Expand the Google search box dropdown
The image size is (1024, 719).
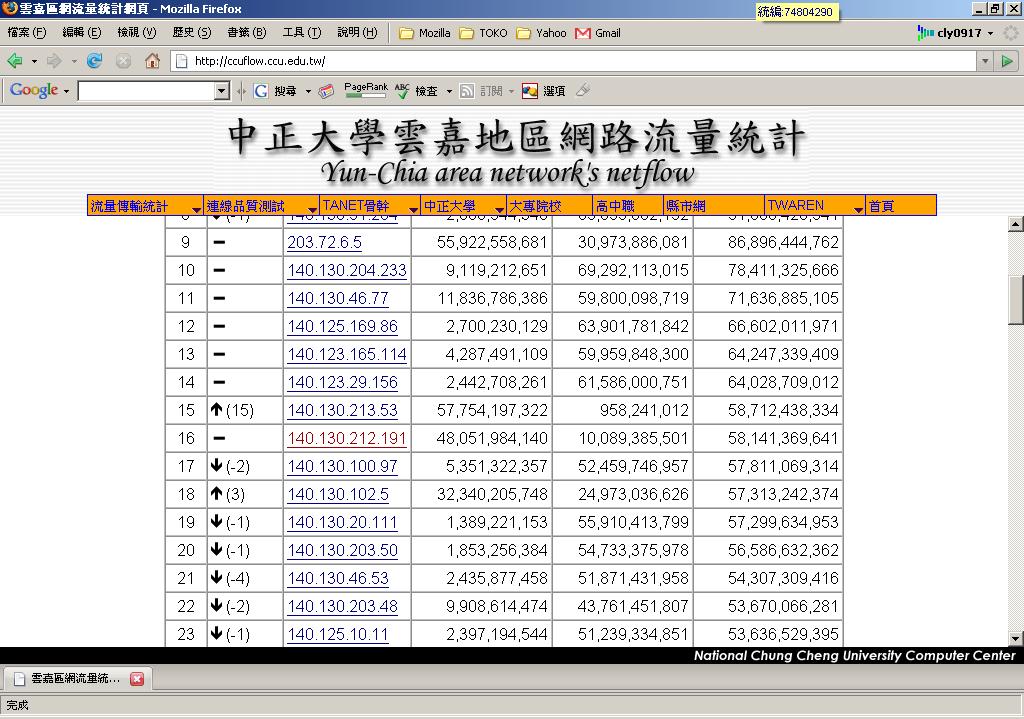pyautogui.click(x=222, y=91)
